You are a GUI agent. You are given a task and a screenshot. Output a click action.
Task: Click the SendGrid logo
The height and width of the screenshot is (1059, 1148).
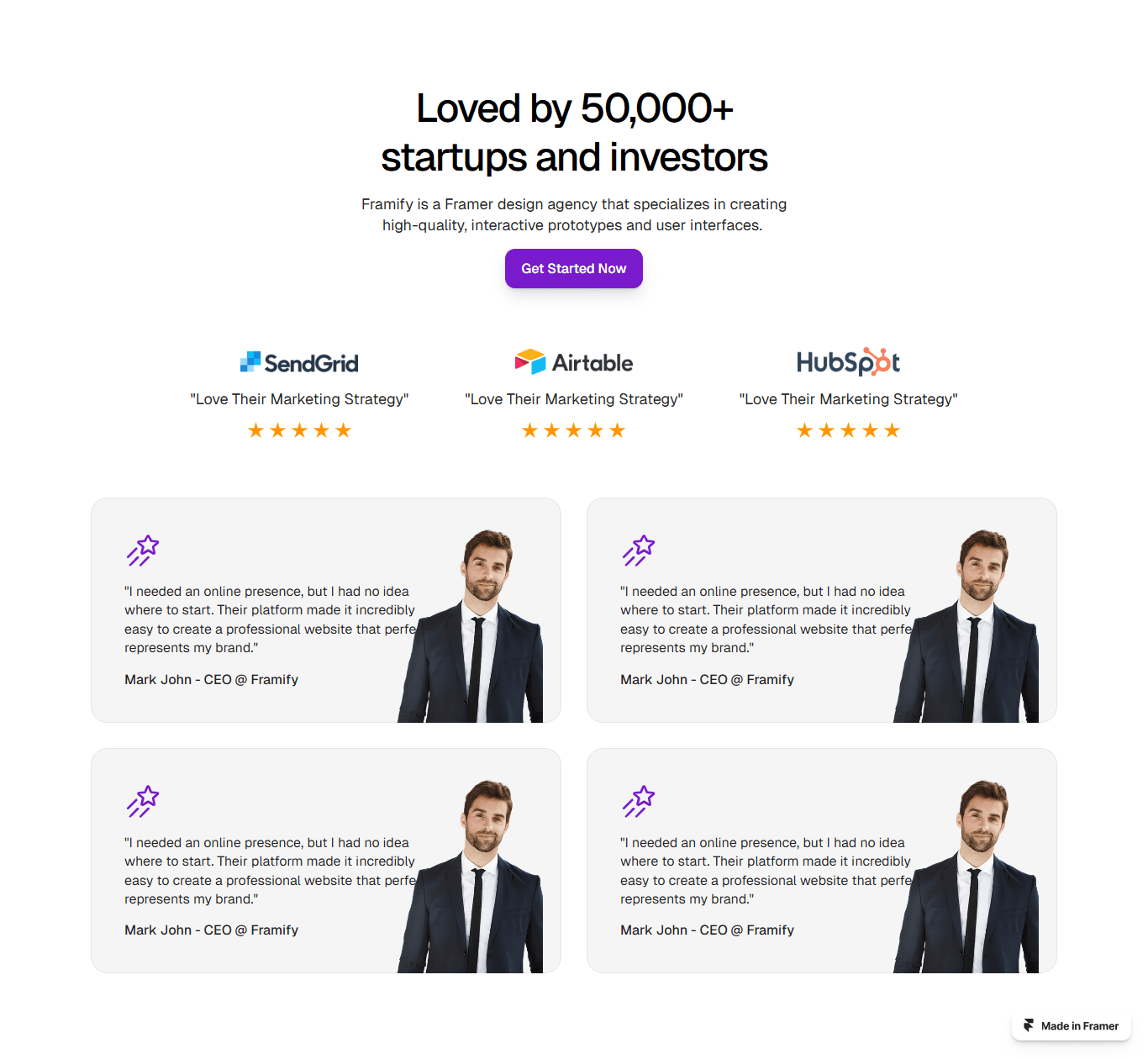pyautogui.click(x=299, y=362)
